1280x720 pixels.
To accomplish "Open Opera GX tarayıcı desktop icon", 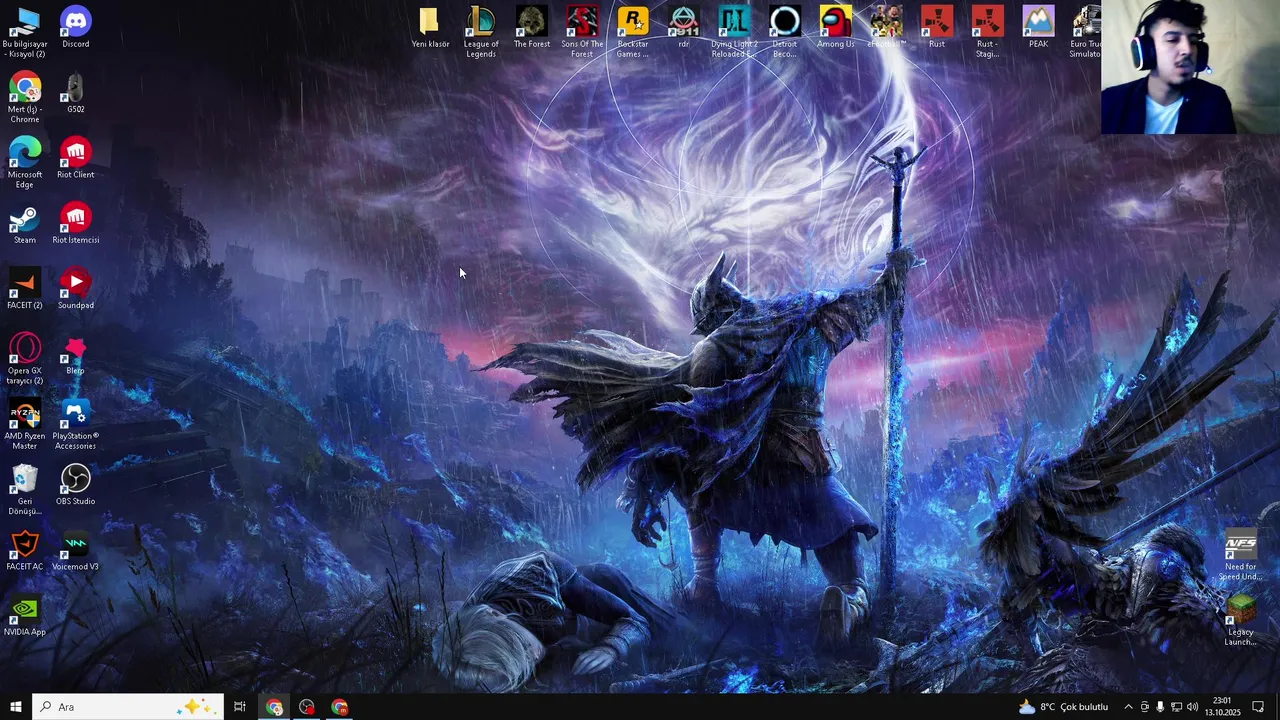I will point(25,358).
